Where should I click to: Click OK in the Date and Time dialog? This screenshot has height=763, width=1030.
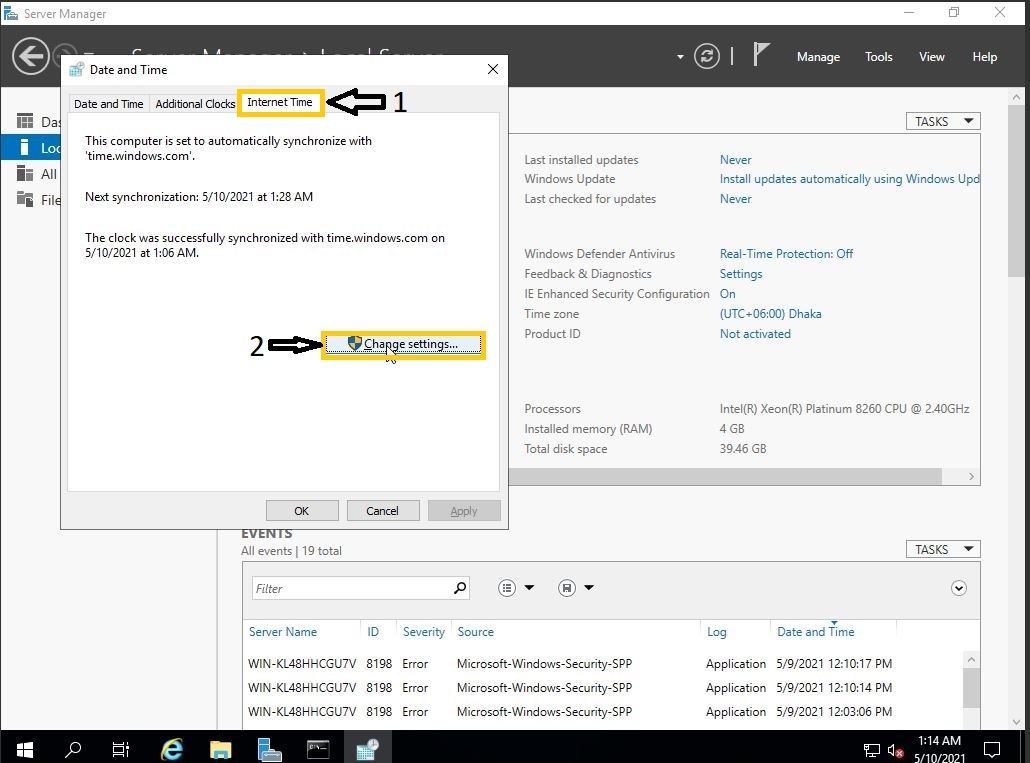pyautogui.click(x=302, y=511)
